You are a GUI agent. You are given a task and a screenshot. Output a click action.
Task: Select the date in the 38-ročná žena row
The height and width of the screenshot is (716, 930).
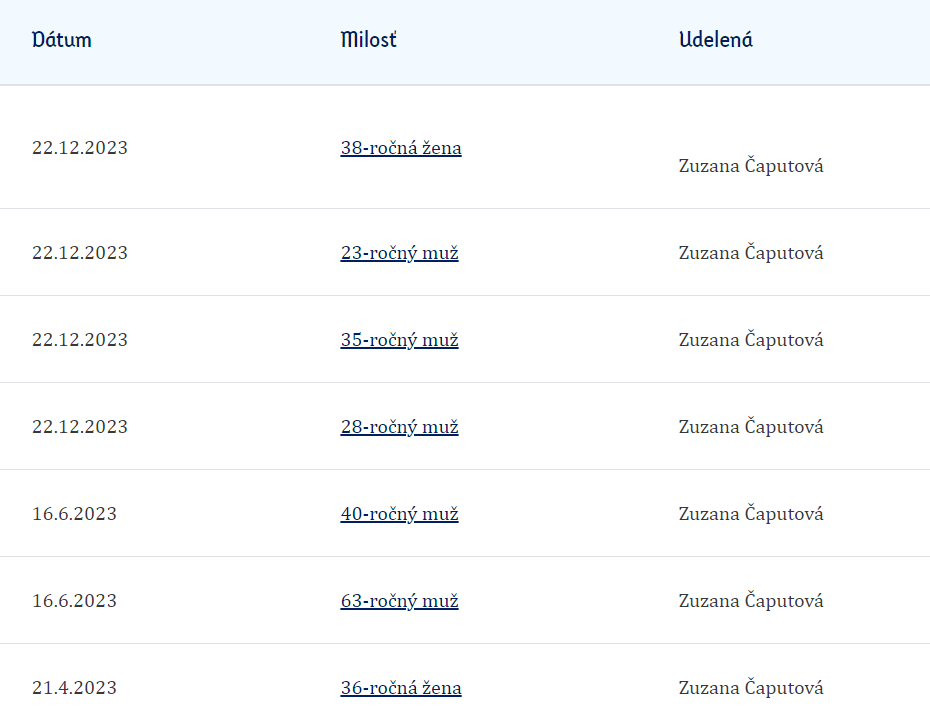click(x=79, y=148)
